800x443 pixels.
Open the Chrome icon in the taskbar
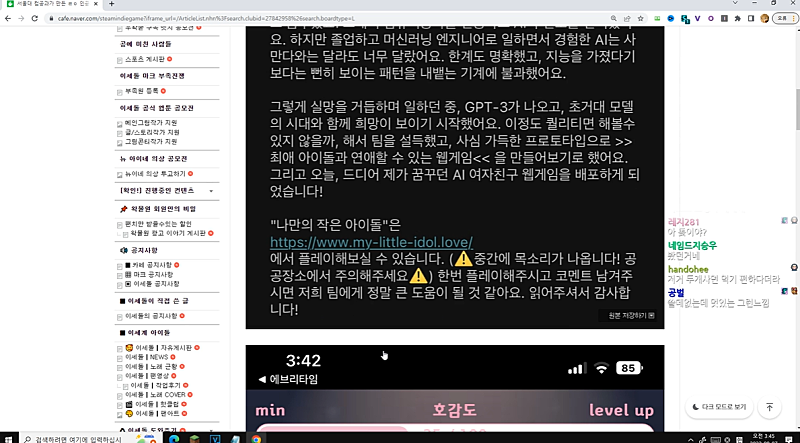click(256, 439)
